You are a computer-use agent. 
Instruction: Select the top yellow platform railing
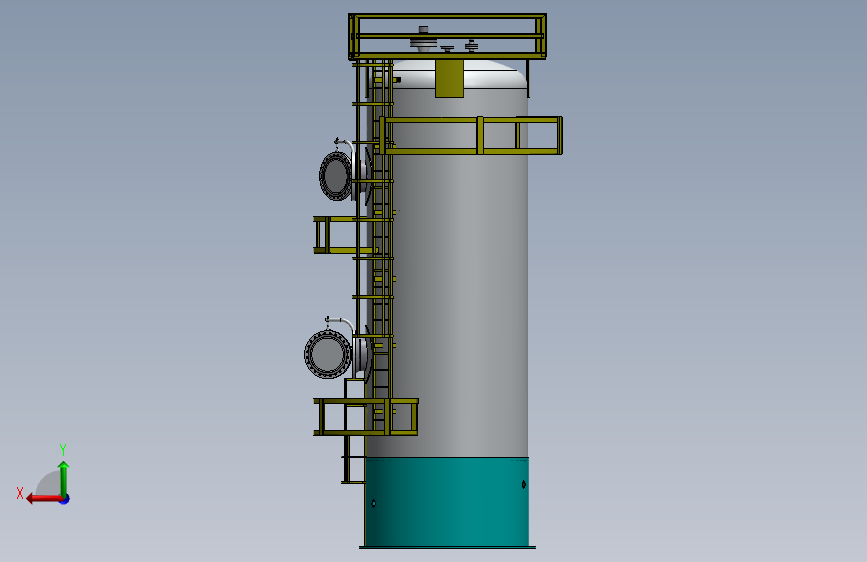(447, 37)
